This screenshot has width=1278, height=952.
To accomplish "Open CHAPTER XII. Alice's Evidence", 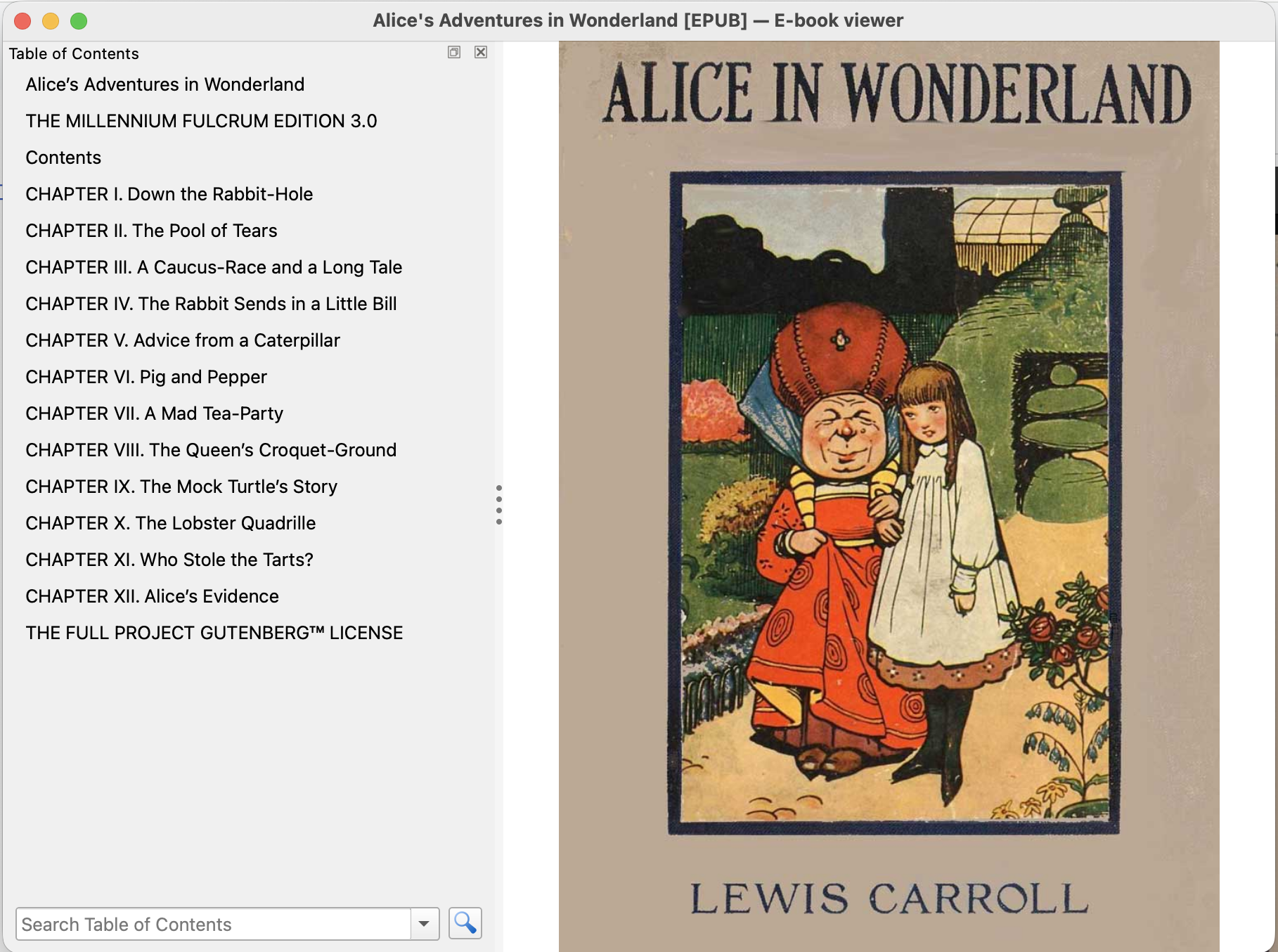I will (153, 596).
